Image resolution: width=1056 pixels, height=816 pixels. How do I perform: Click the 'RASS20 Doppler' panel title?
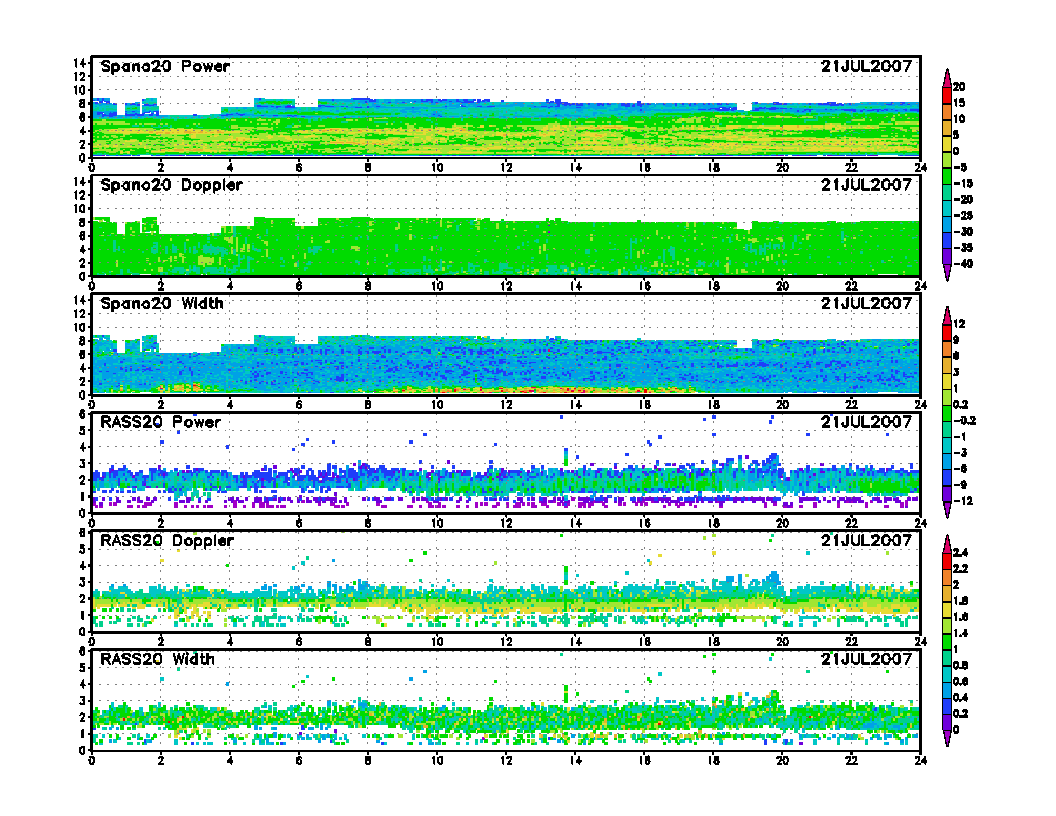166,541
